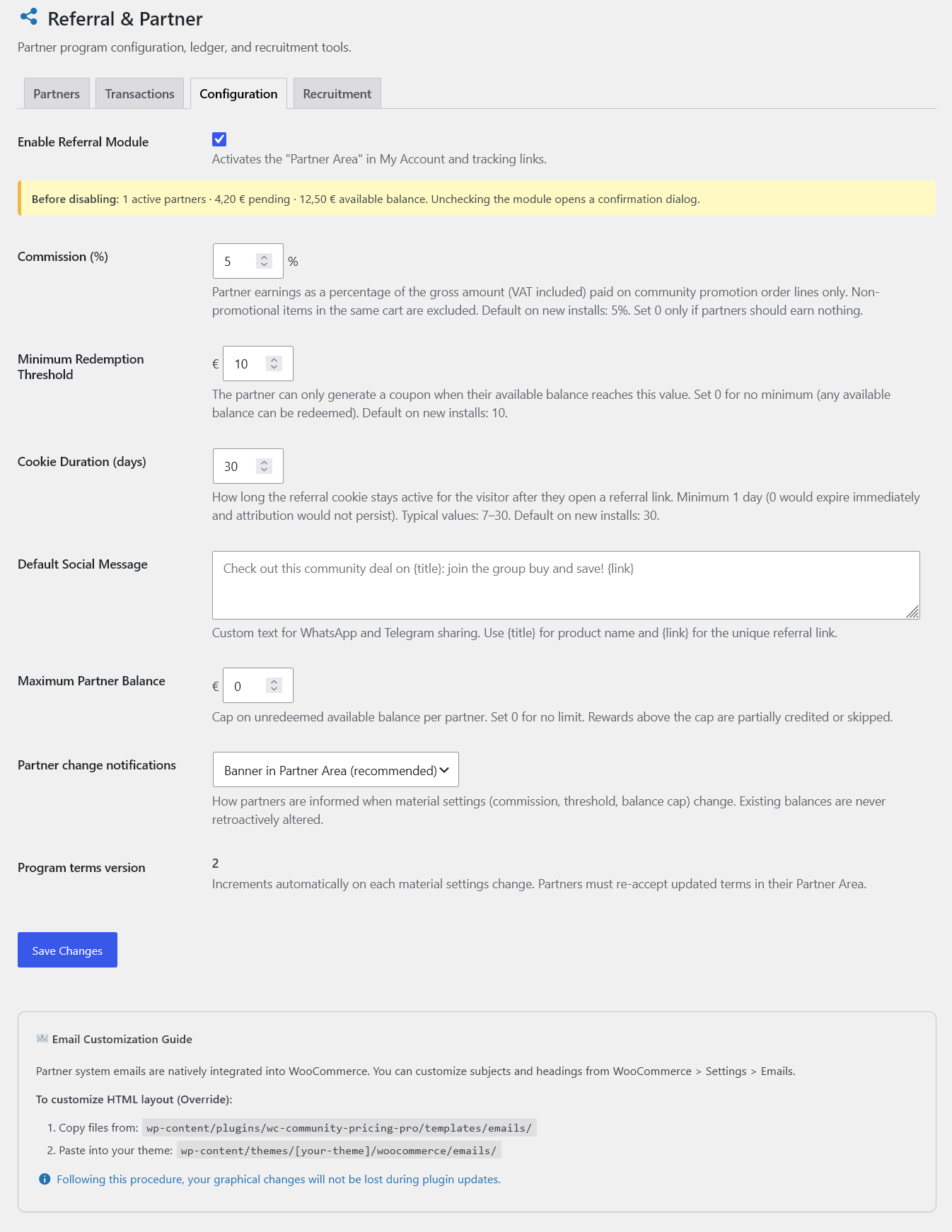952x1232 pixels.
Task: Click the Cookie Duration spinner arrows
Action: coord(264,466)
